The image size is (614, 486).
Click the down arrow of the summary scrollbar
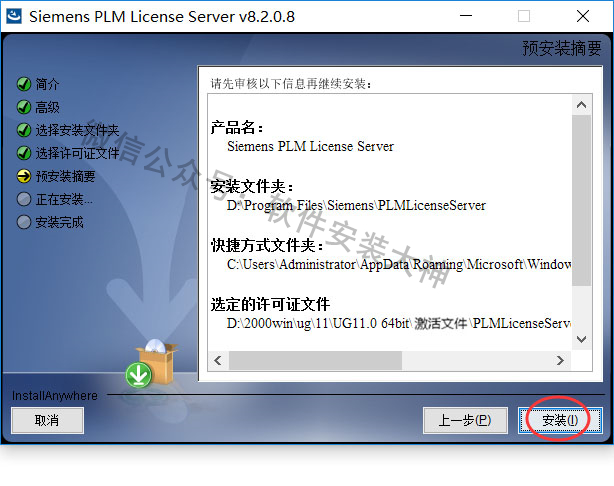[581, 339]
